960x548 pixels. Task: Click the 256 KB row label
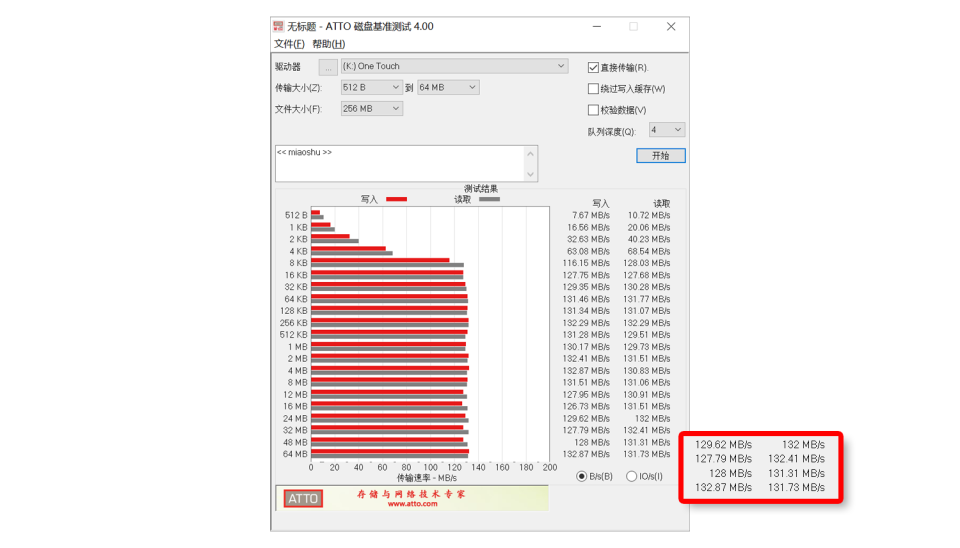(x=293, y=323)
